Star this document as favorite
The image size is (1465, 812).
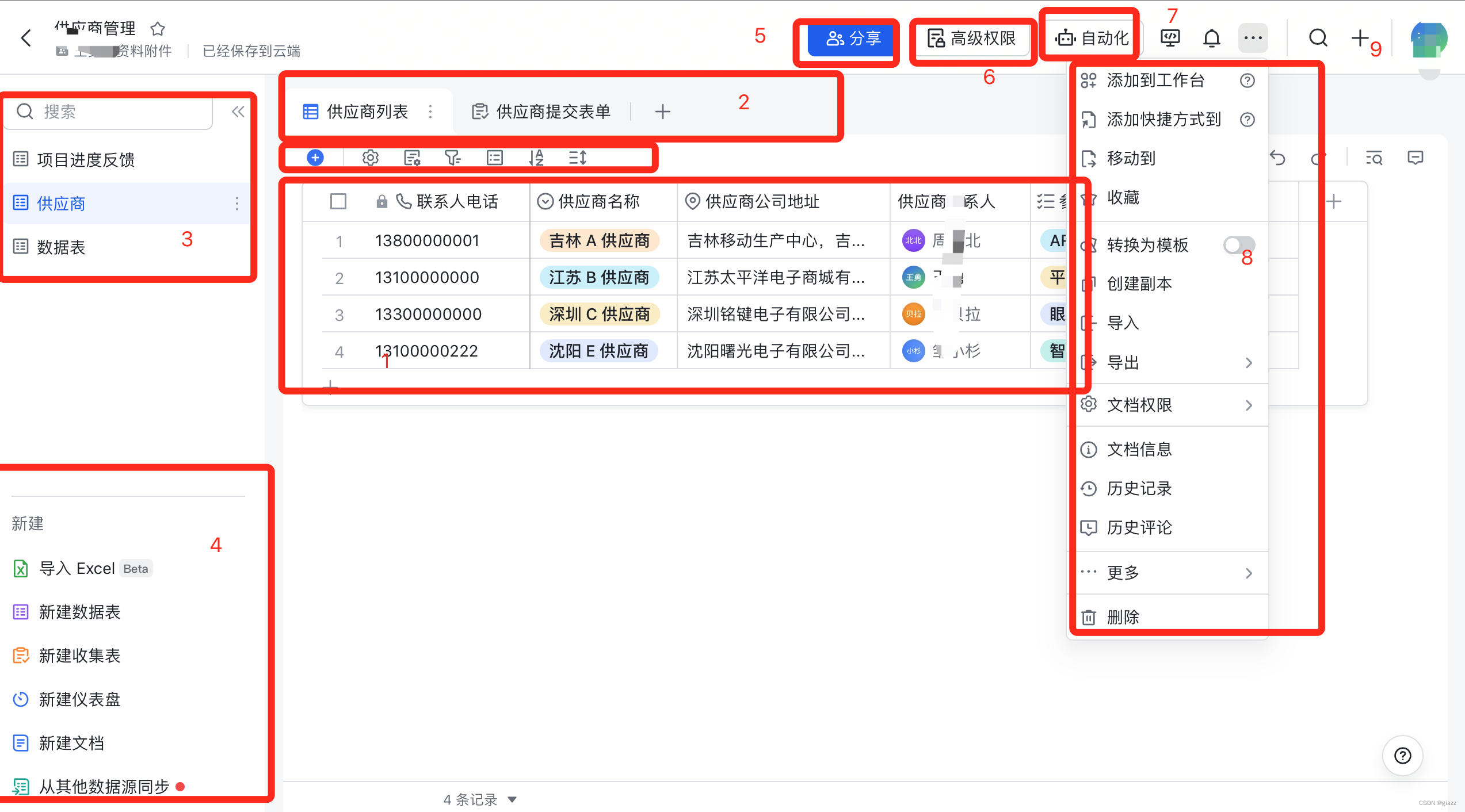[x=158, y=28]
